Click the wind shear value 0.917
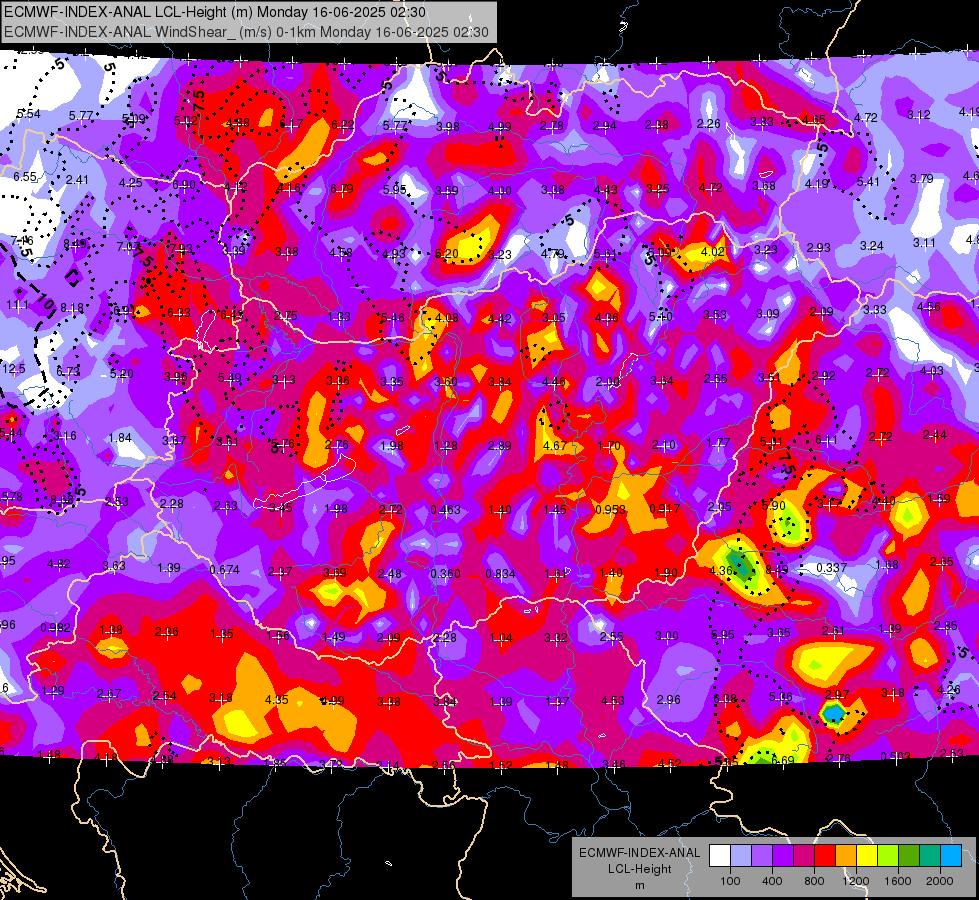The width and height of the screenshot is (979, 900). 664,508
